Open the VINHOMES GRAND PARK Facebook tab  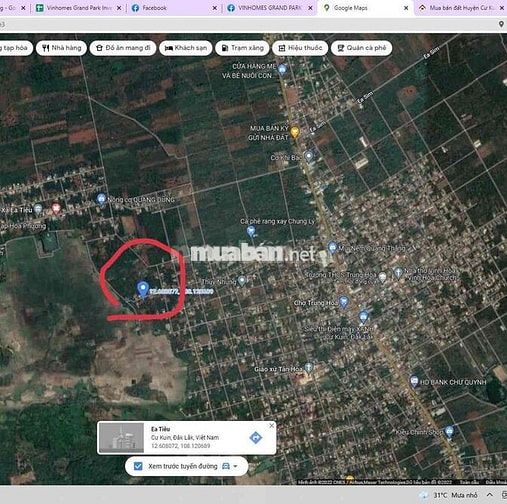[269, 8]
